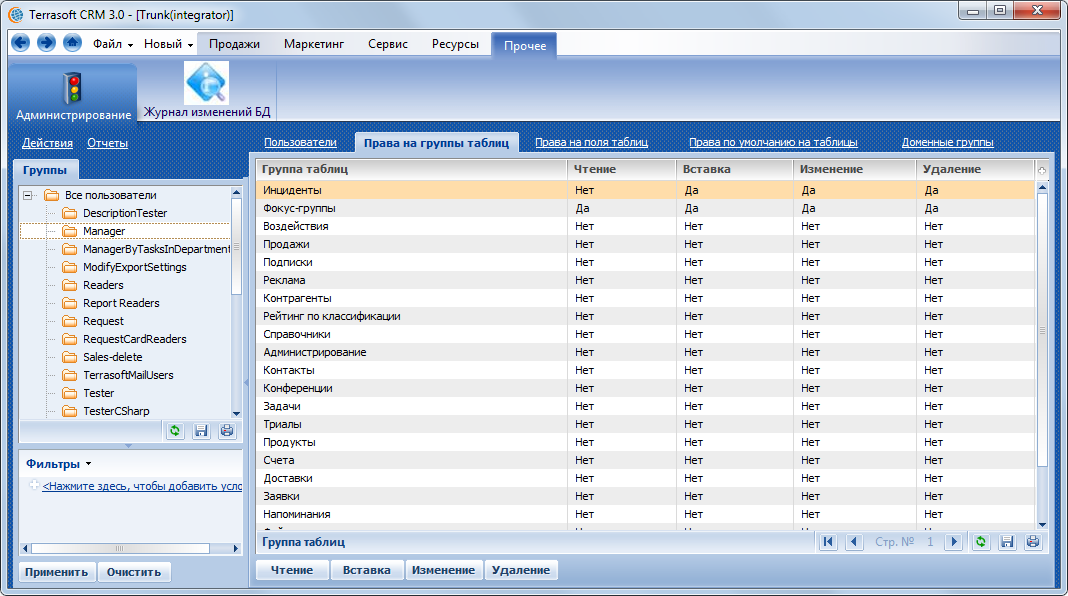Click the save icon under the groups tree

pyautogui.click(x=201, y=430)
